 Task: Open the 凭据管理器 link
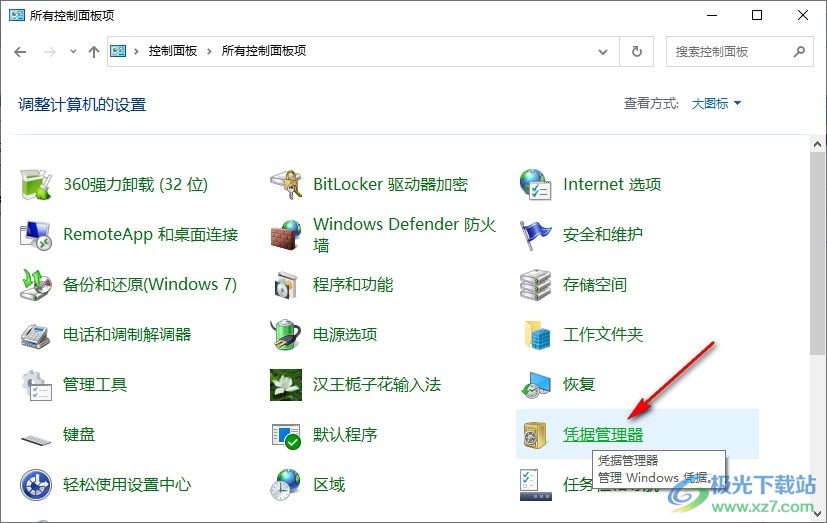(603, 434)
